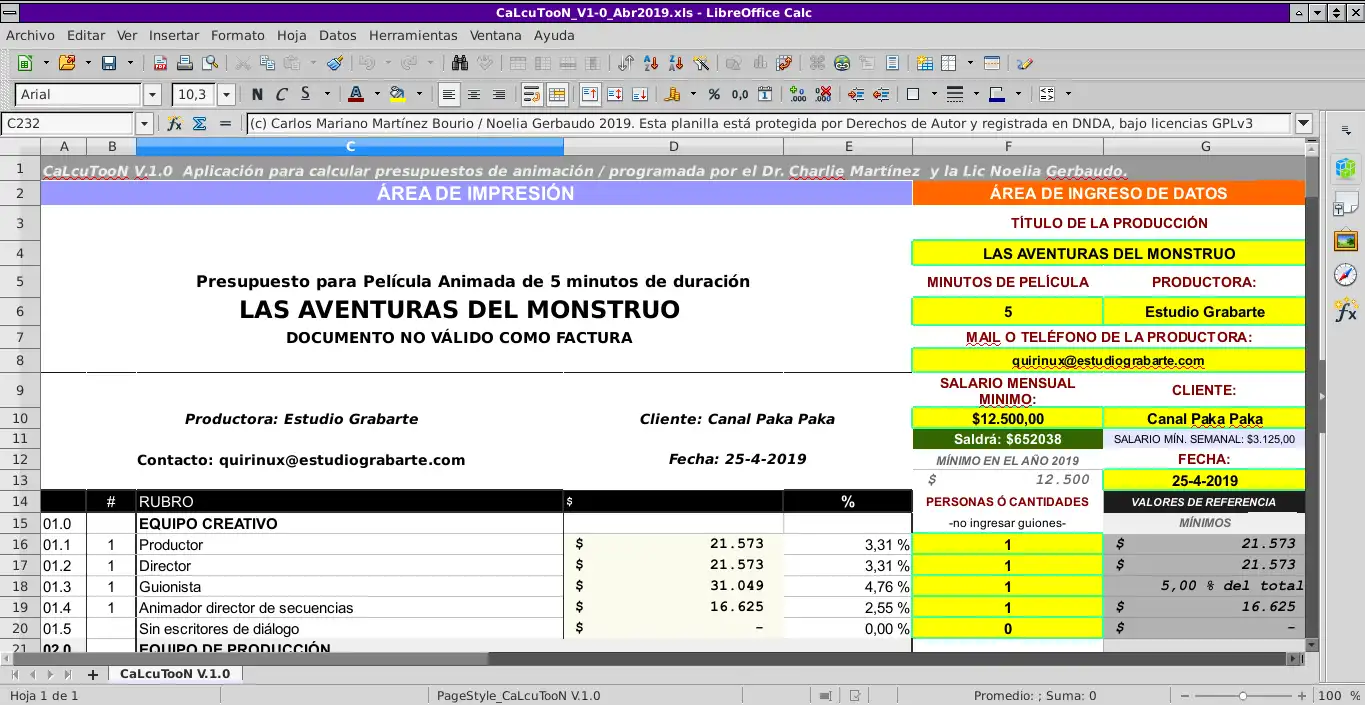
Task: Click the formula equals sign button
Action: pos(224,123)
